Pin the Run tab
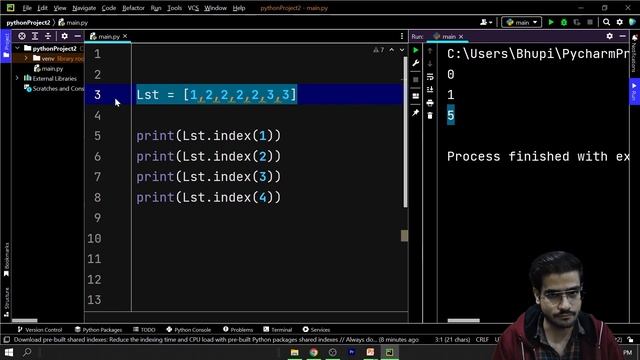 click(416, 113)
